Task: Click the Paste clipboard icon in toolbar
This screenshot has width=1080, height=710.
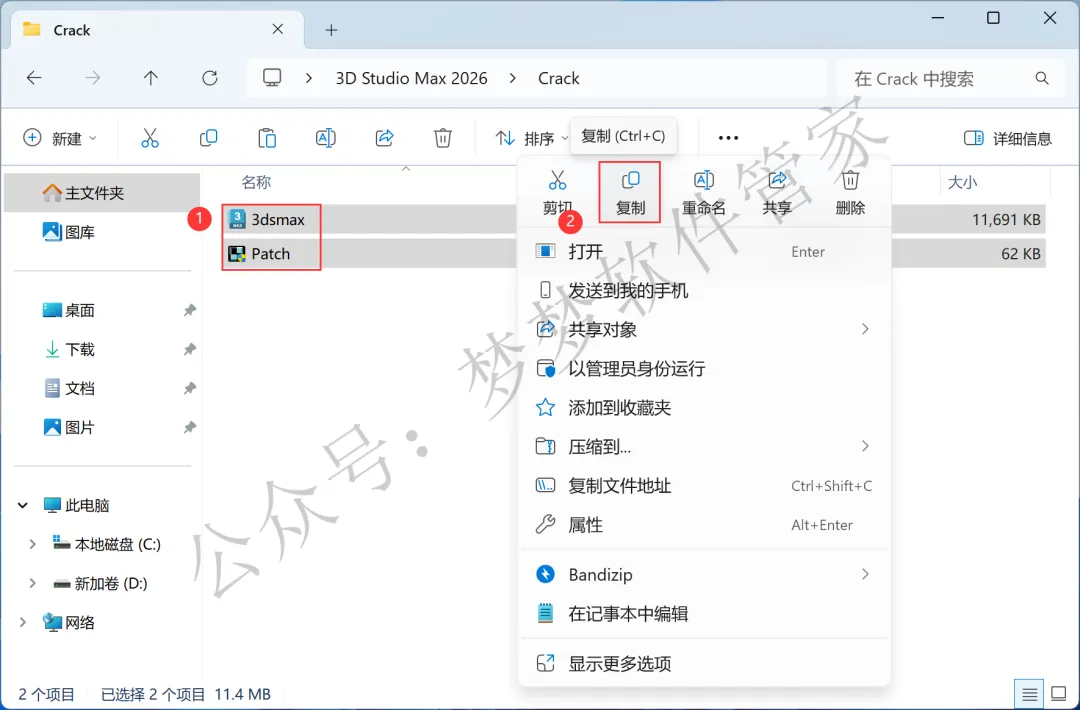Action: (267, 138)
